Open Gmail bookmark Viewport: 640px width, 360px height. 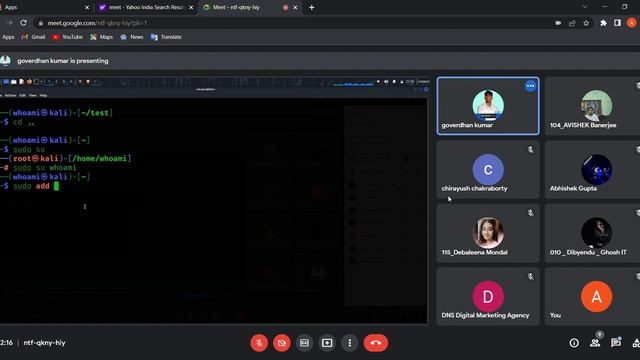33,37
